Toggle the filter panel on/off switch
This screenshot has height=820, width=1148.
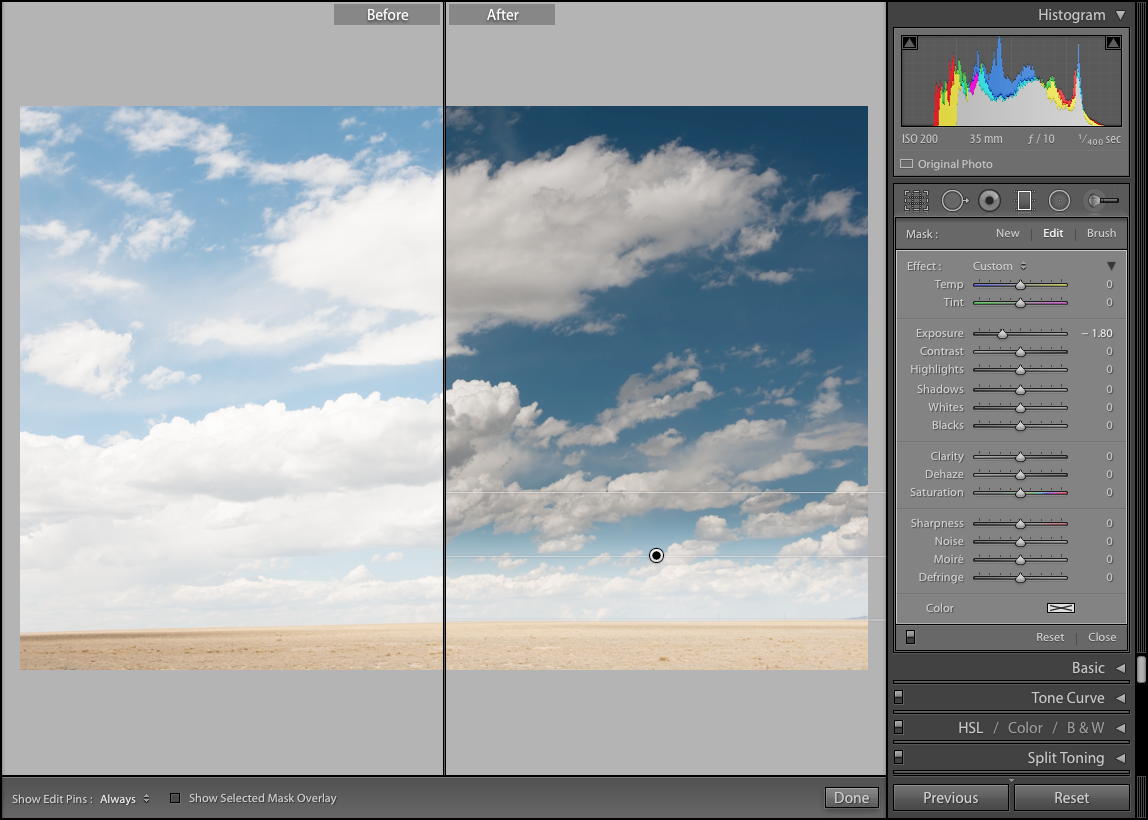click(910, 637)
